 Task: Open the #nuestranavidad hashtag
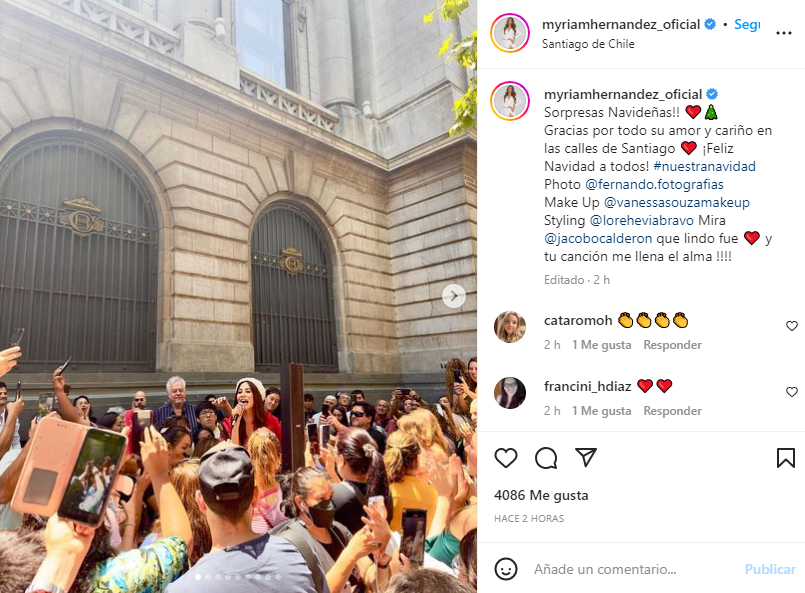[704, 166]
